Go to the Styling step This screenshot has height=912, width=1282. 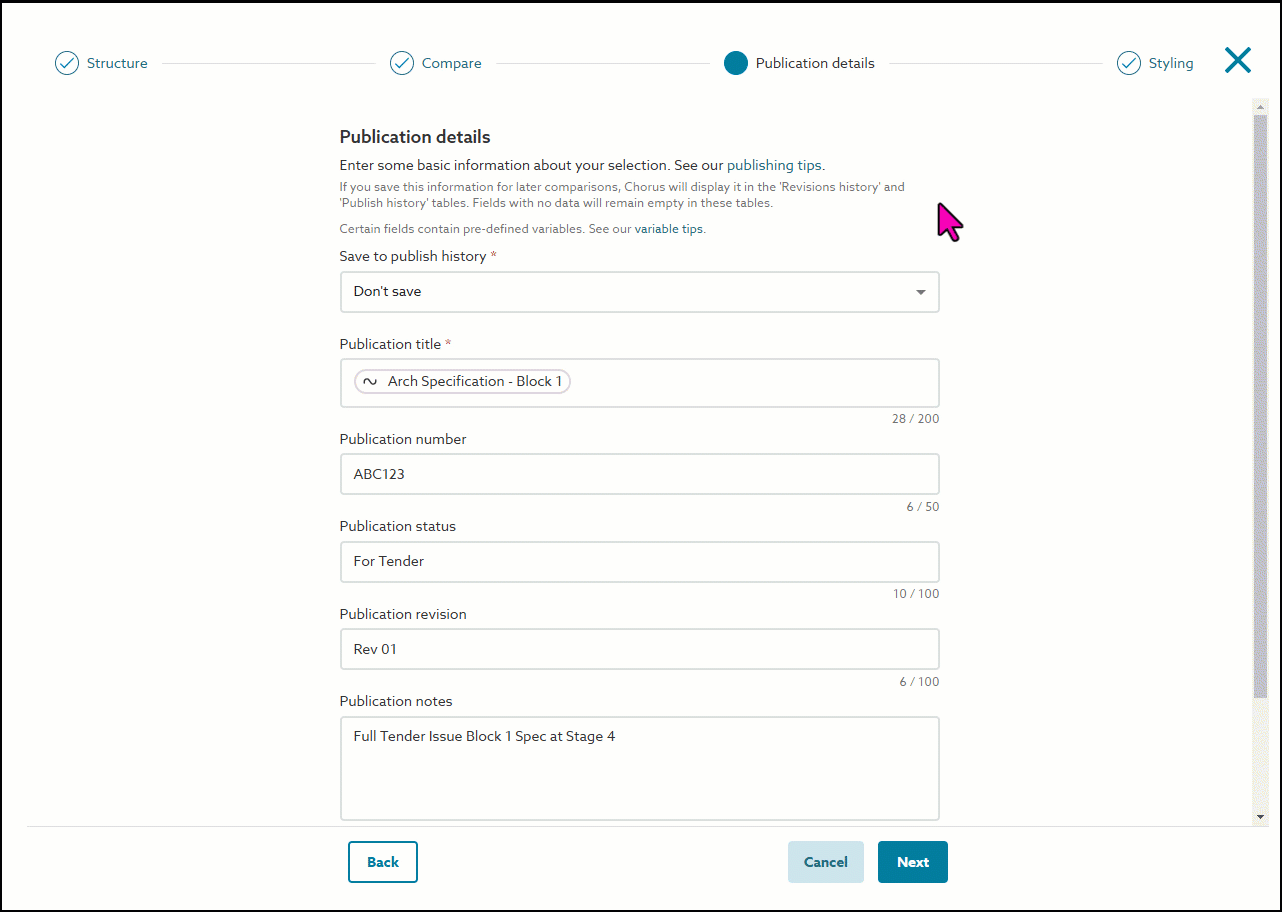1171,63
